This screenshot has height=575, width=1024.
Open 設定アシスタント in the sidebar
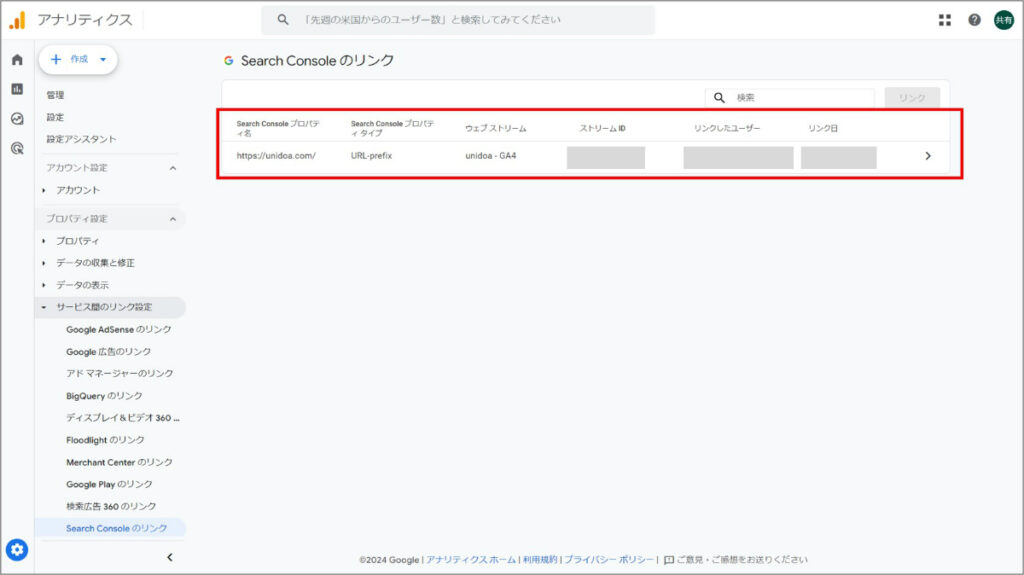[x=81, y=139]
